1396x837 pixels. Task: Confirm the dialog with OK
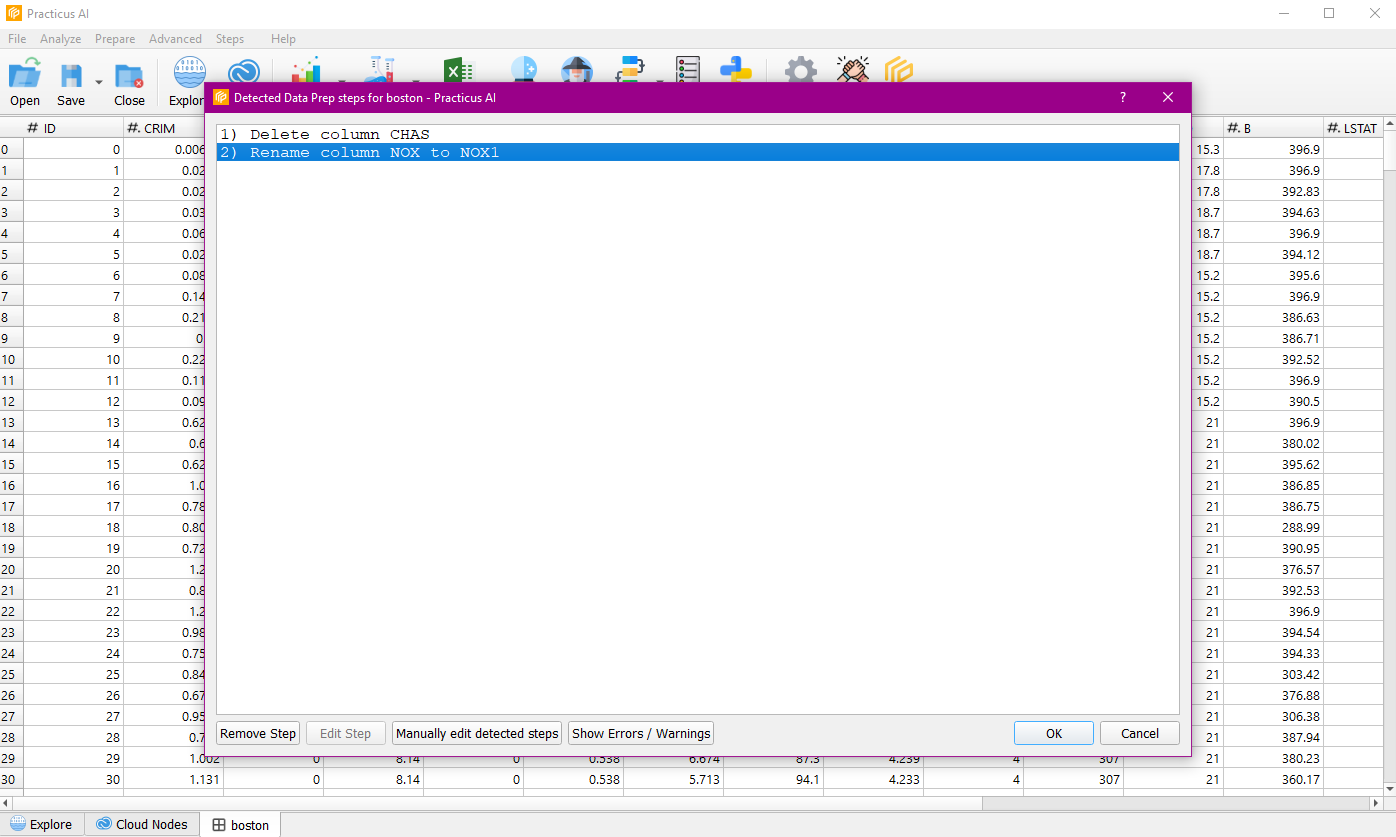[1053, 733]
